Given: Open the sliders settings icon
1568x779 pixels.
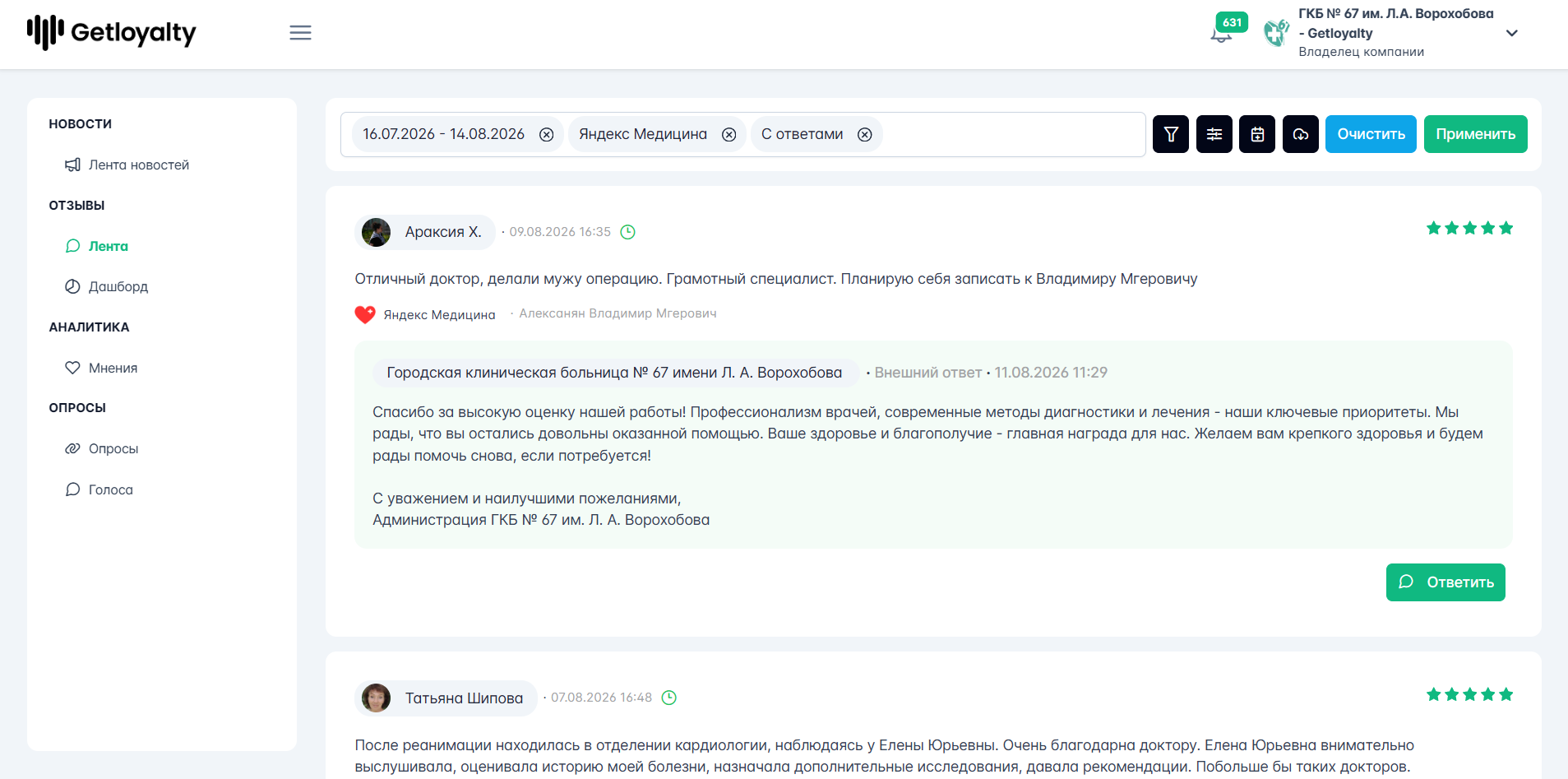Looking at the screenshot, I should coord(1214,134).
